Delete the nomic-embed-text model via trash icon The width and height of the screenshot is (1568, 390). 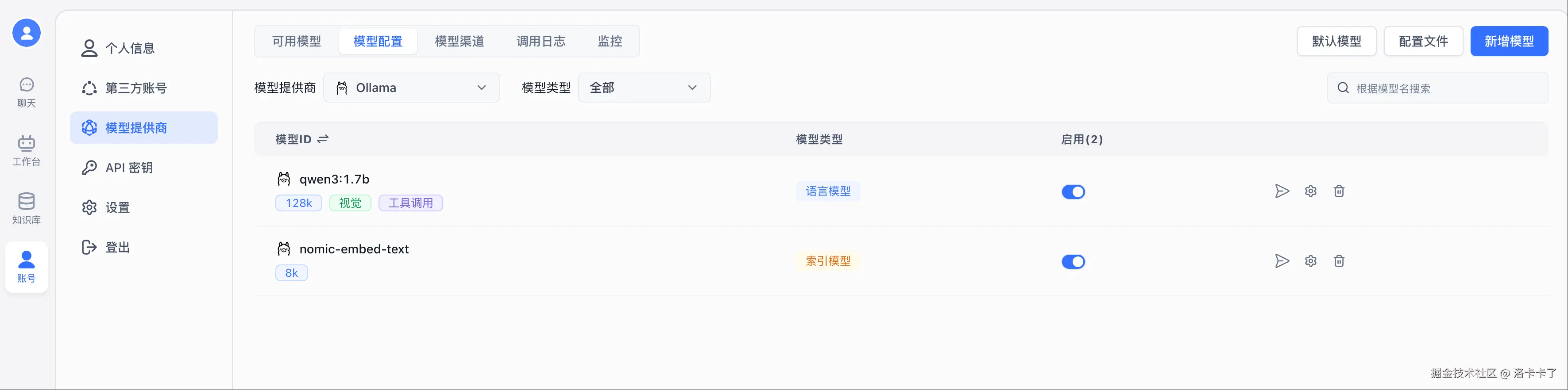pos(1339,261)
